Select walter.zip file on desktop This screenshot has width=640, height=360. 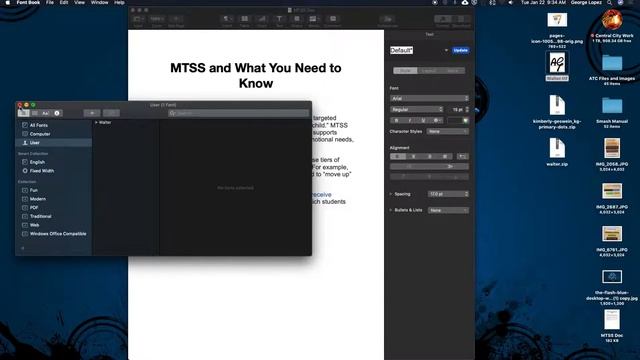pos(557,152)
